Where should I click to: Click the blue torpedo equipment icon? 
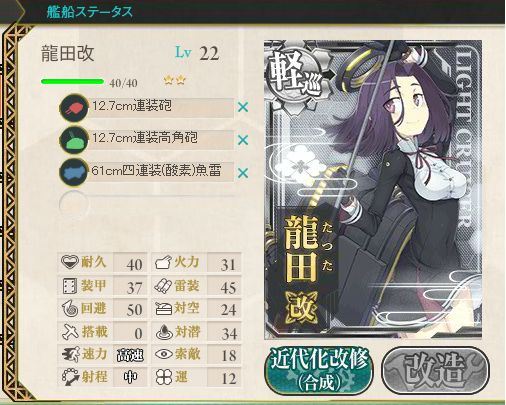(74, 173)
